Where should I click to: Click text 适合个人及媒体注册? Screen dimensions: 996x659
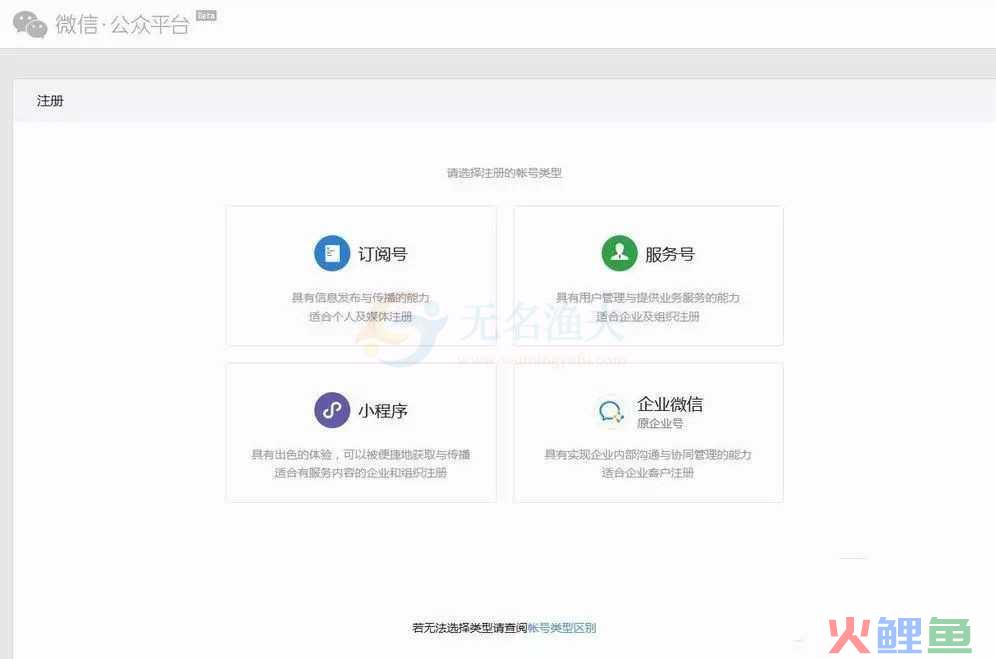360,316
